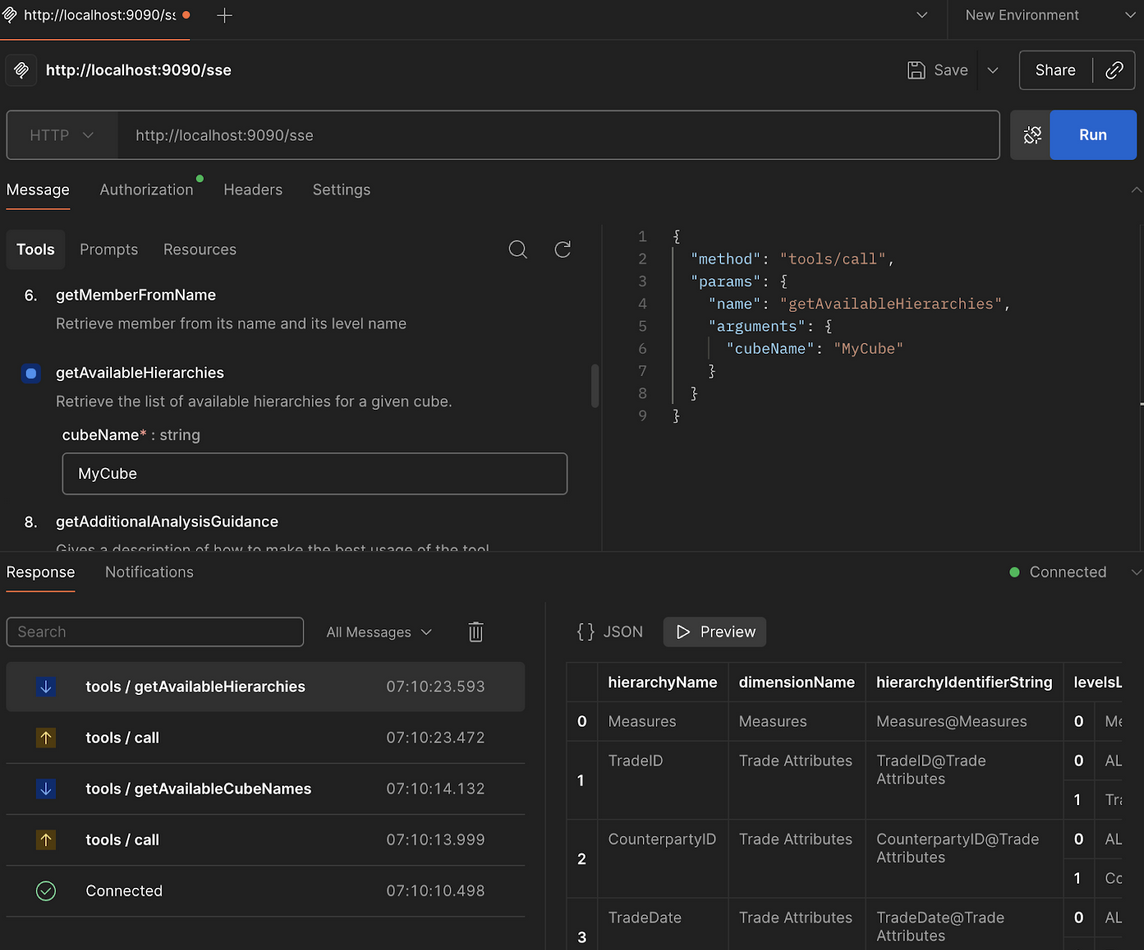This screenshot has width=1144, height=950.
Task: Open the HTTP protocol dropdown
Action: point(62,135)
